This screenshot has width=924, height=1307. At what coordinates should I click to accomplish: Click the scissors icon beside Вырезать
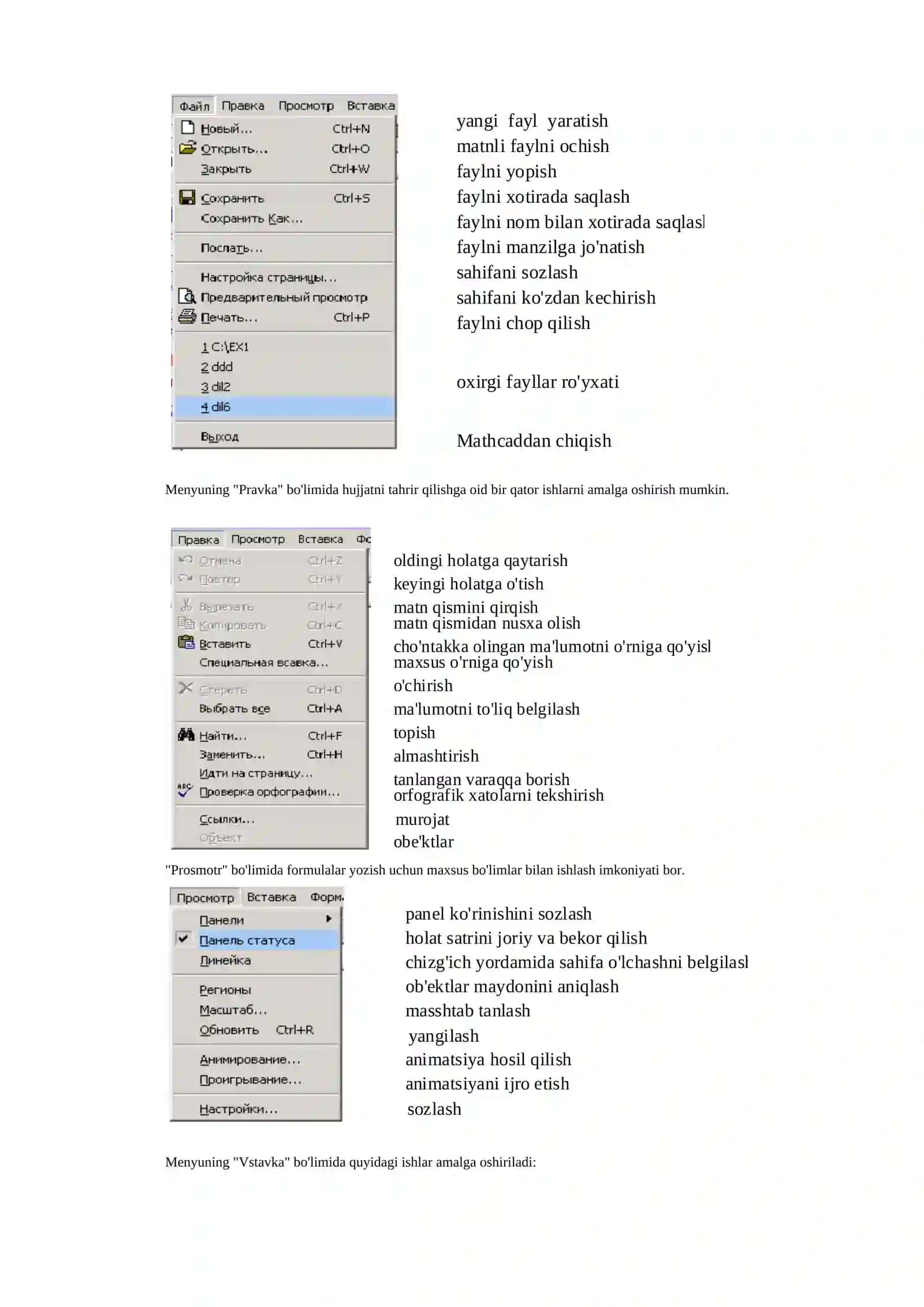point(186,605)
